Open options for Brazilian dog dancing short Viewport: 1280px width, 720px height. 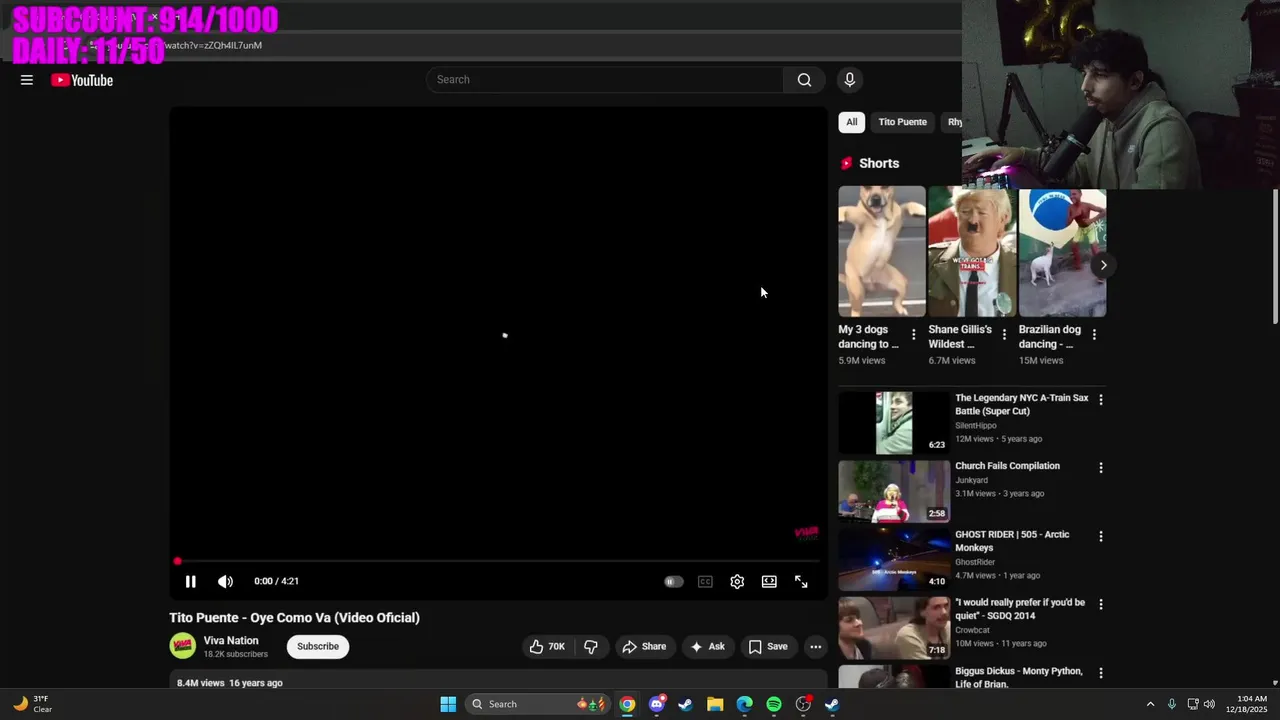(1094, 335)
